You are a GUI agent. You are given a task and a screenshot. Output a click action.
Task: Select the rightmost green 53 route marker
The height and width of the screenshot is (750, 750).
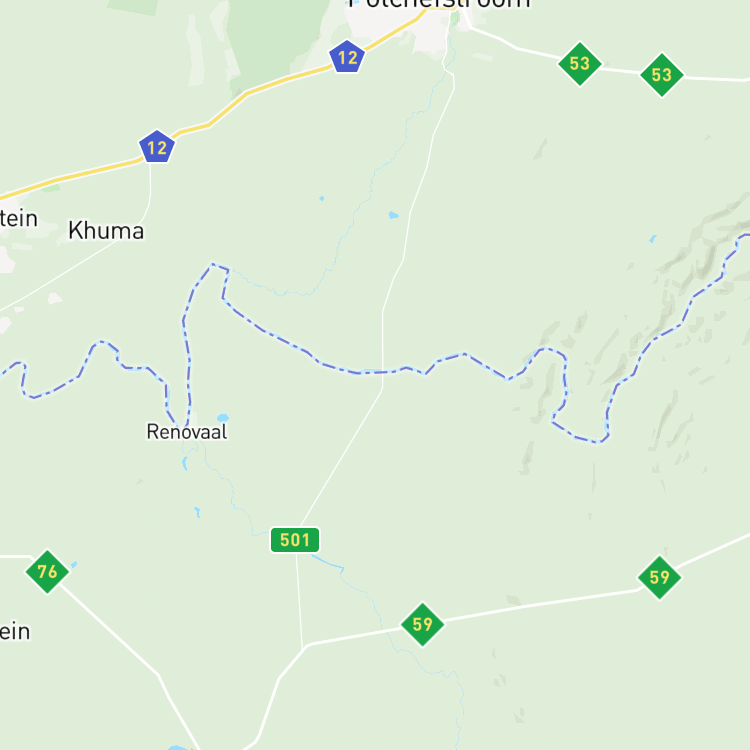coord(662,75)
